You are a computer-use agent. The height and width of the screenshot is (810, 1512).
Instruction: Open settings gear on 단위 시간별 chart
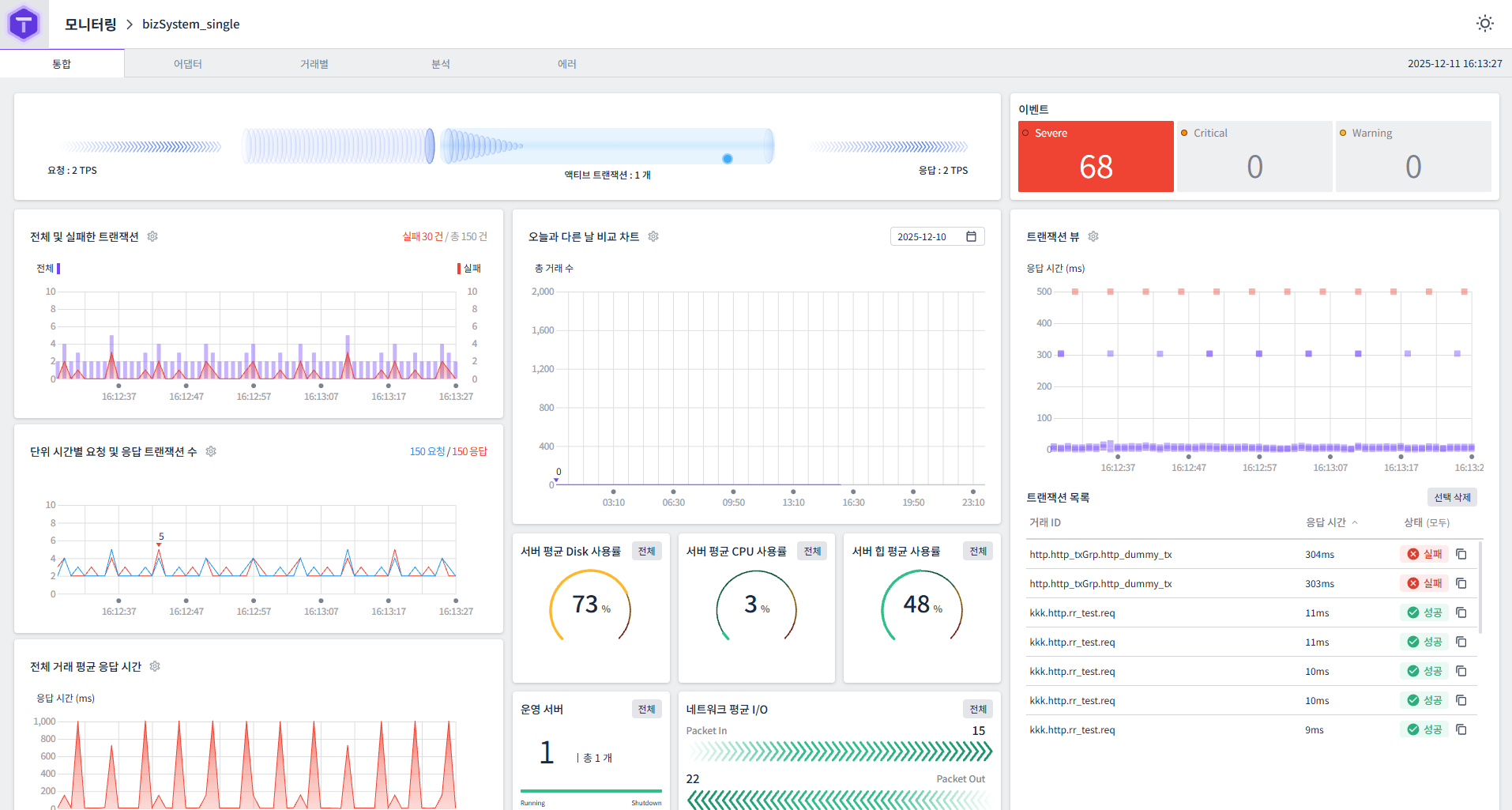pos(211,451)
